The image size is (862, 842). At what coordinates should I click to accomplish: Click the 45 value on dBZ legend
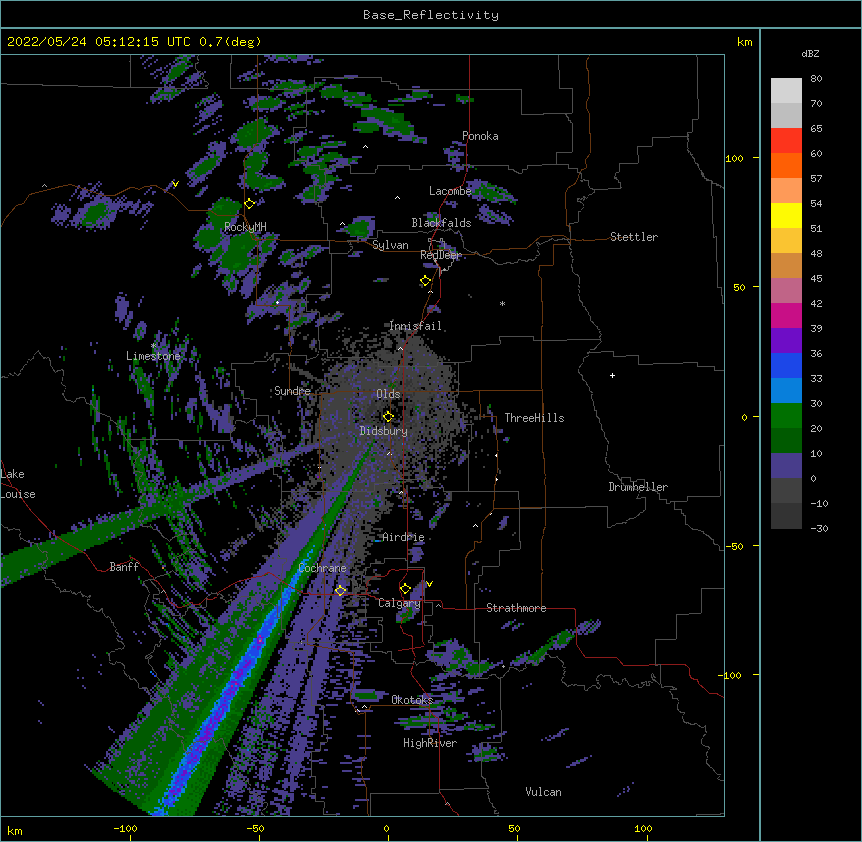816,279
